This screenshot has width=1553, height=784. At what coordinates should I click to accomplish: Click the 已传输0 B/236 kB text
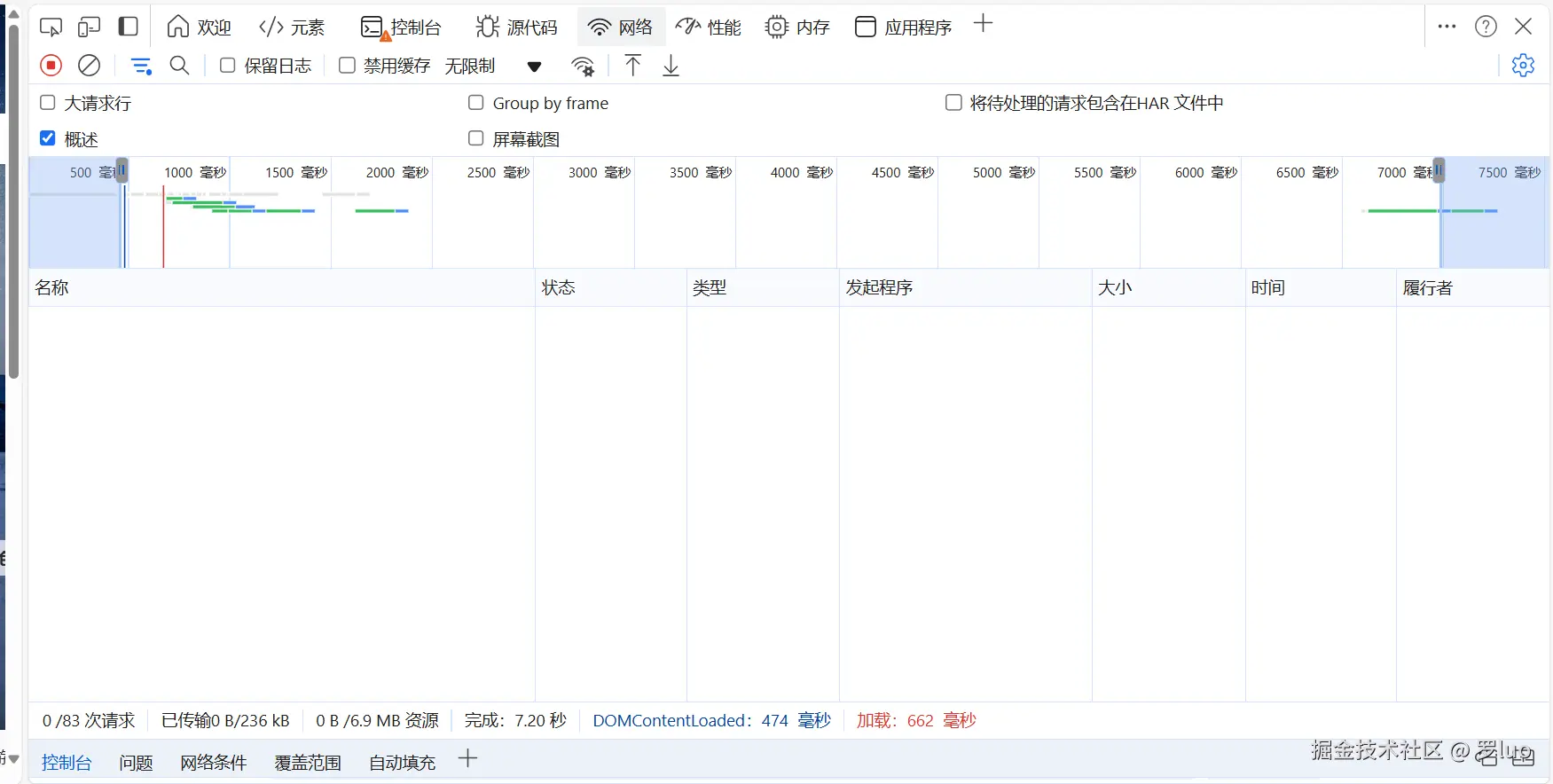click(225, 720)
